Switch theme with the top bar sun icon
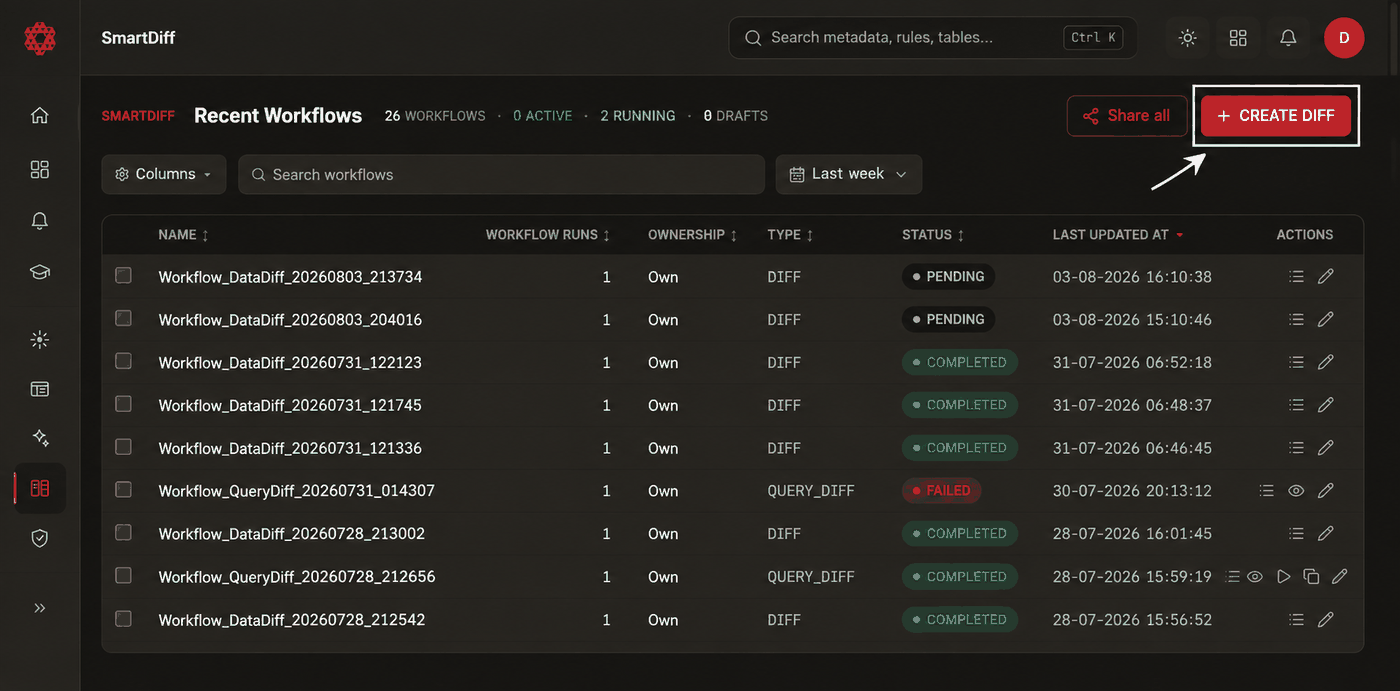 pos(1187,38)
